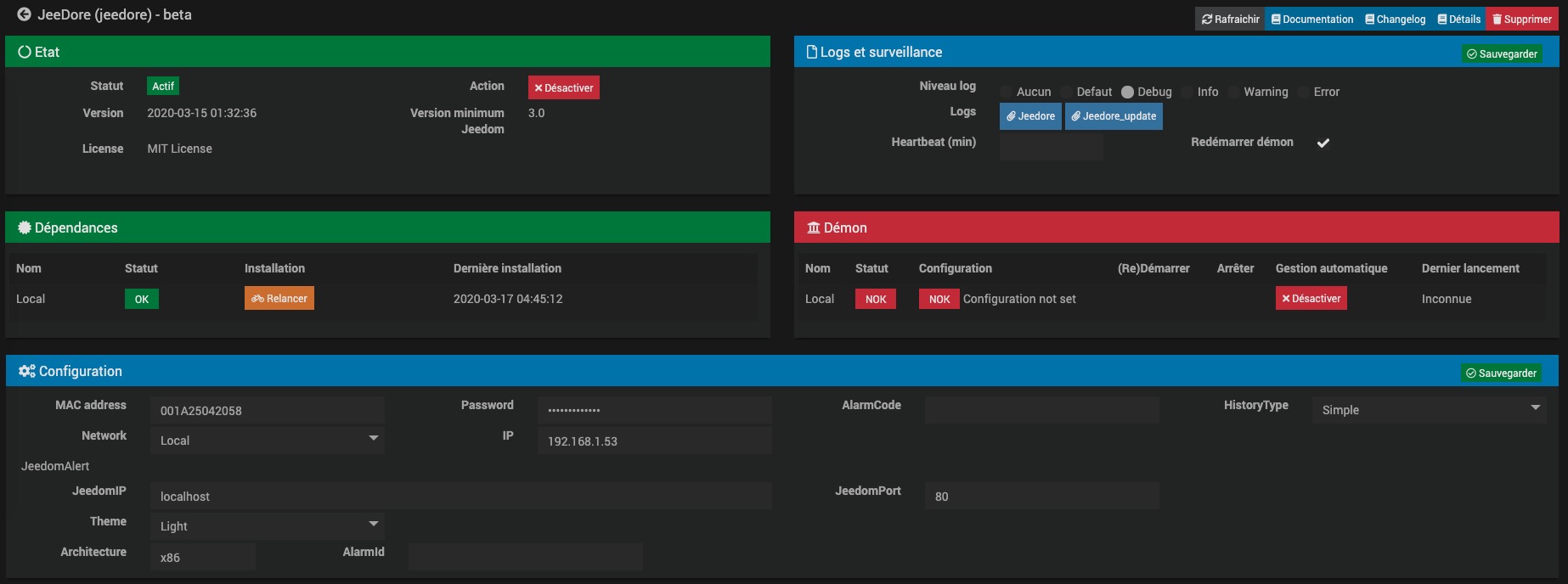Open the Jeedore log file
Screen dimensions: 1568x584
pyautogui.click(x=1030, y=116)
